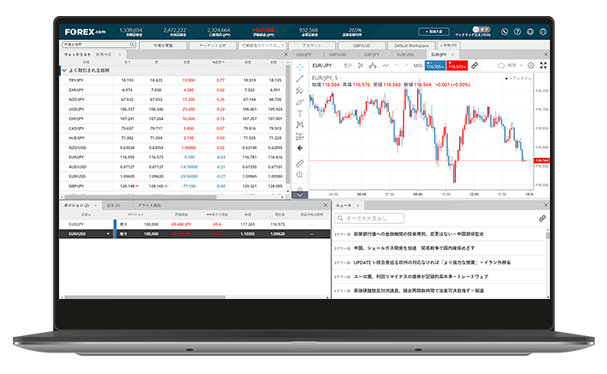The image size is (607, 374).
Task: Redo the last chart action
Action: 406,66
